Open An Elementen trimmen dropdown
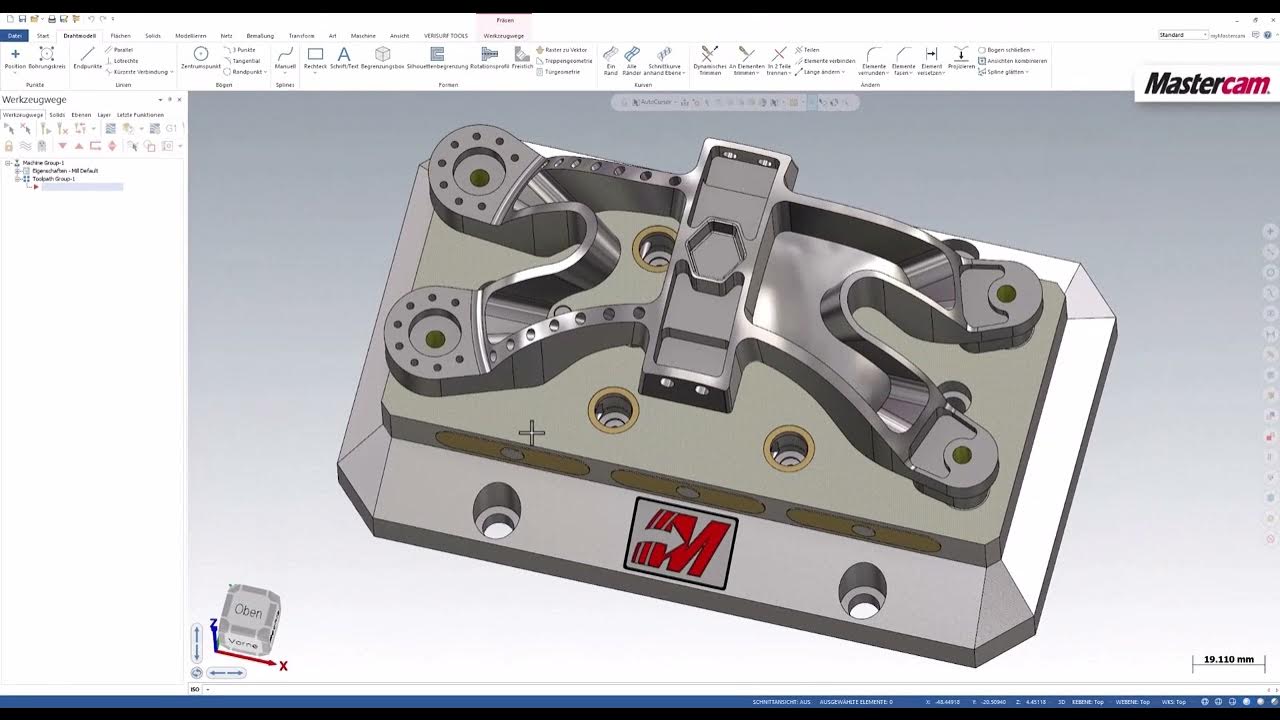This screenshot has height=720, width=1280. (758, 73)
